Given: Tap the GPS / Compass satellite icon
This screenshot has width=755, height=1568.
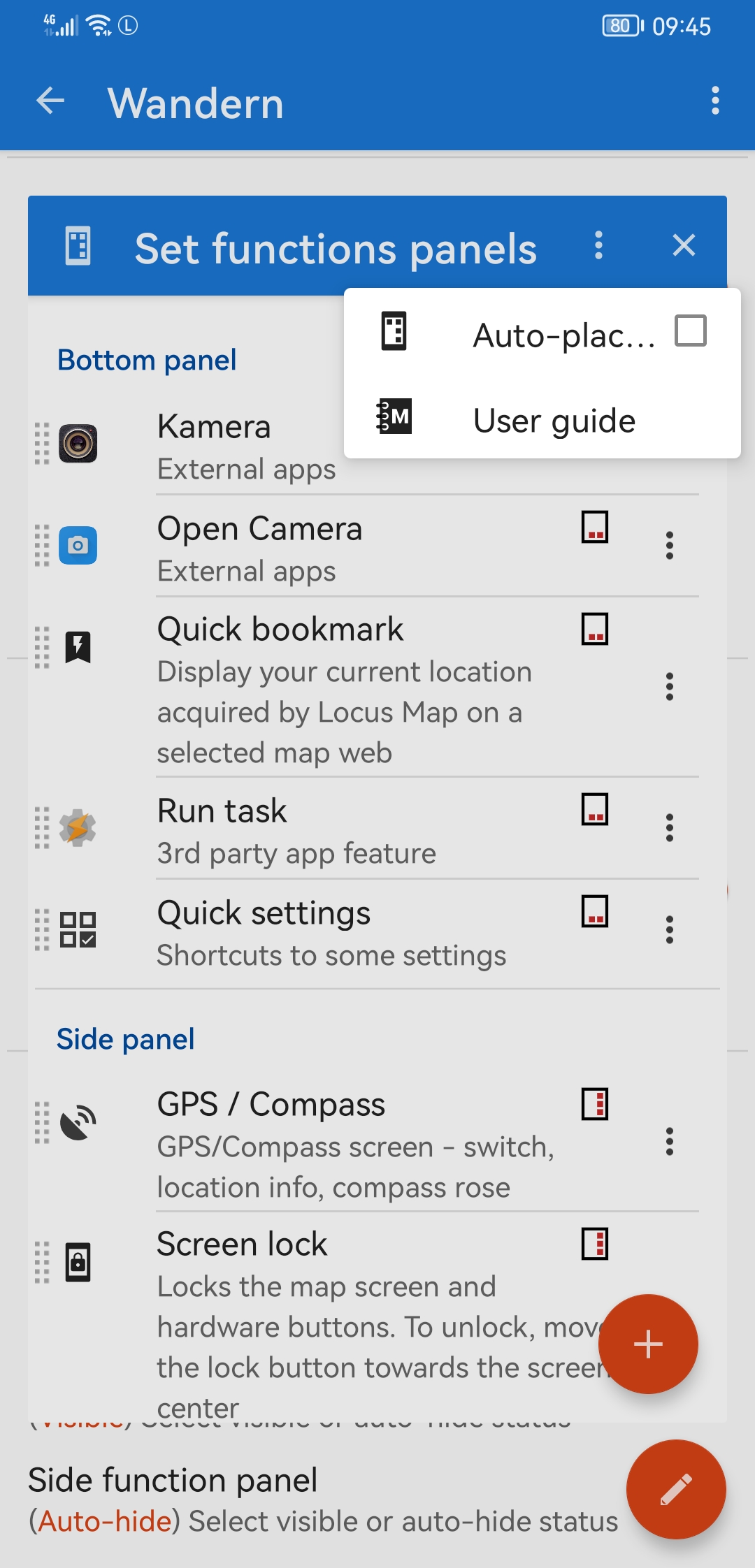Looking at the screenshot, I should click(78, 1122).
